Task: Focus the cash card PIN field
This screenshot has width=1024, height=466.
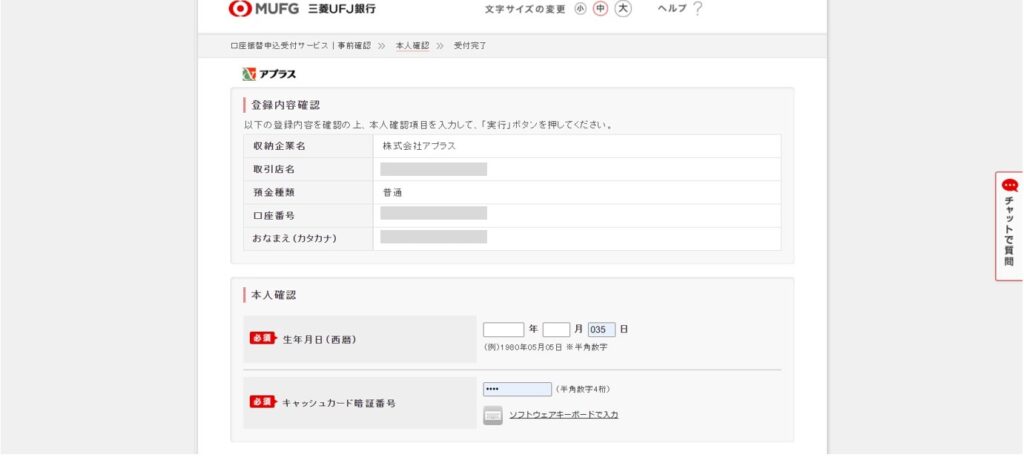Action: pos(517,389)
